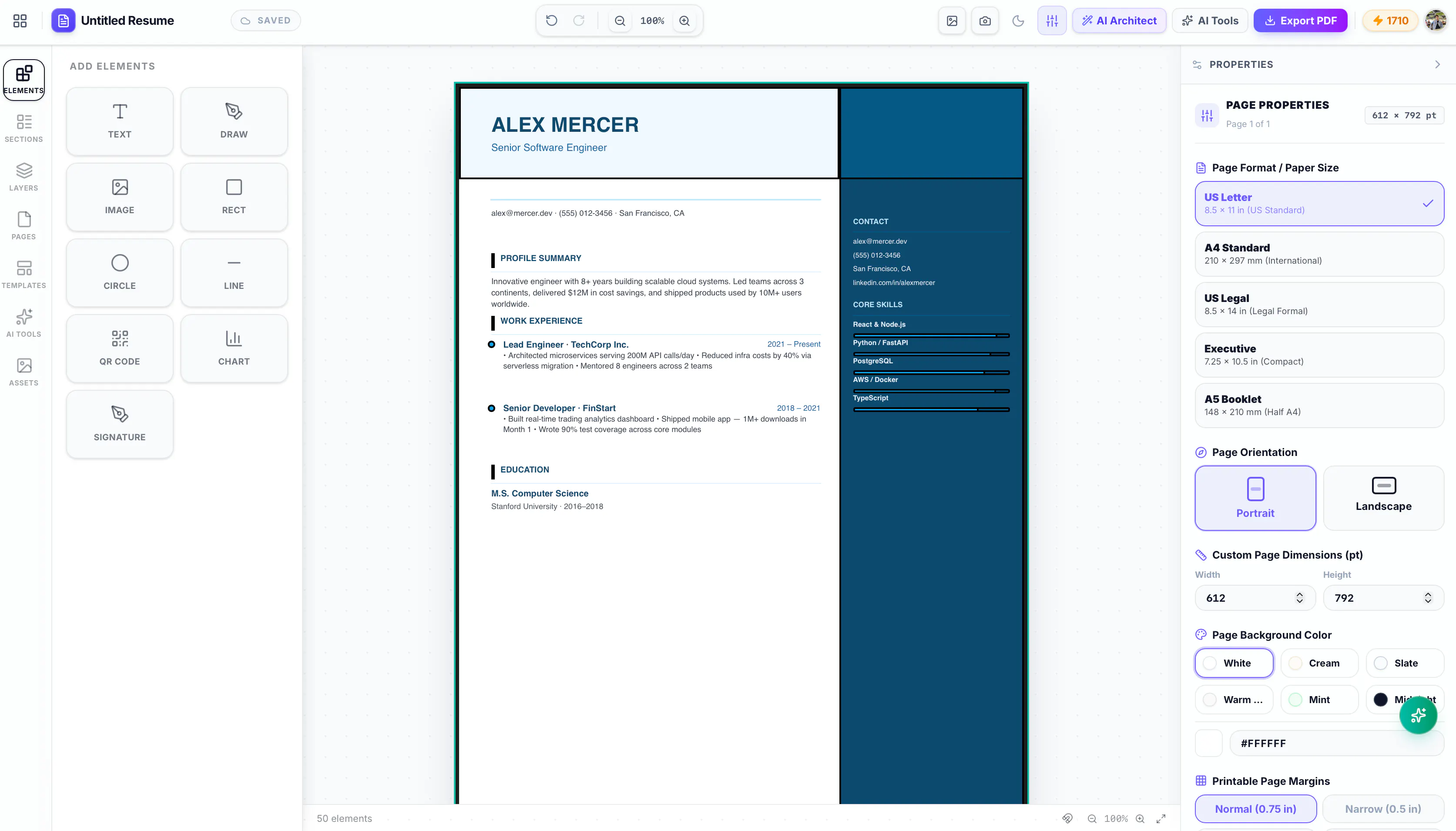1456x831 pixels.
Task: Switch to the Layers tab
Action: coord(24,177)
